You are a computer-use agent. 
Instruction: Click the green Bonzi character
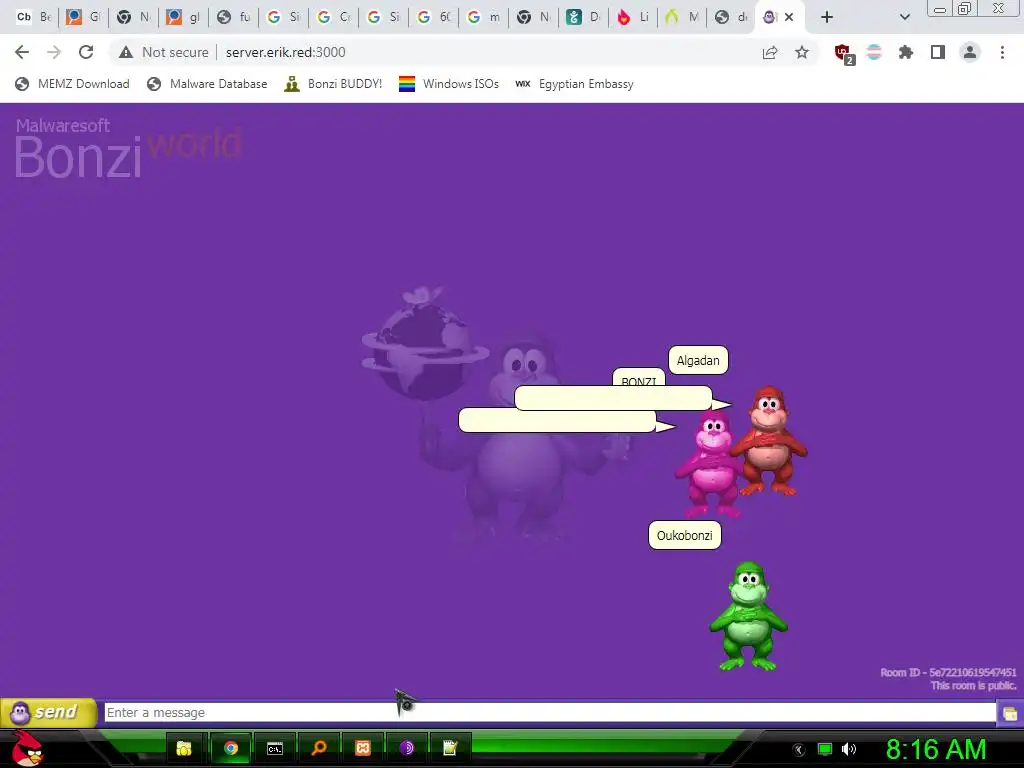click(748, 616)
